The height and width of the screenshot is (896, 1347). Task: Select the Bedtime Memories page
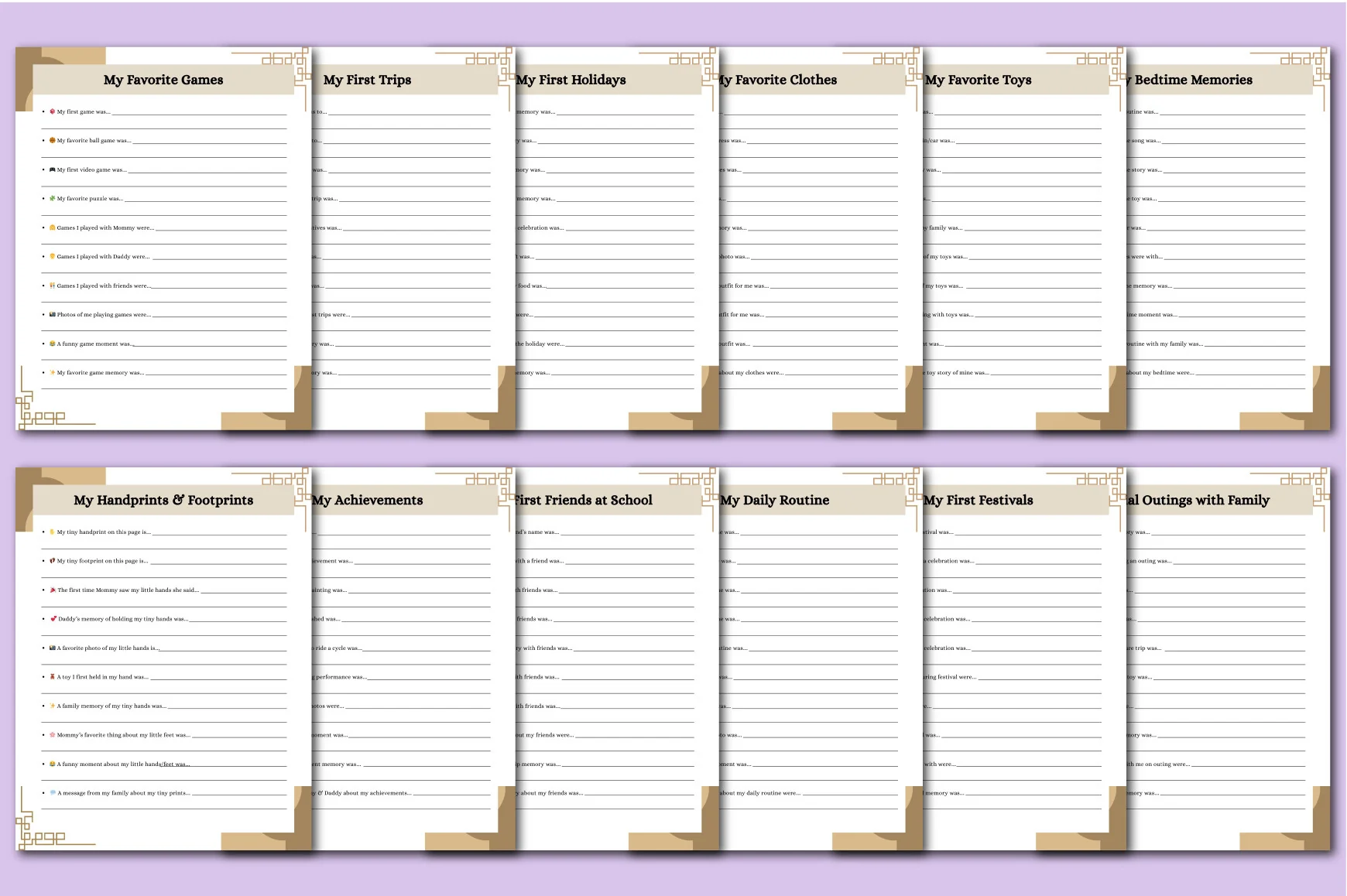[1229, 238]
